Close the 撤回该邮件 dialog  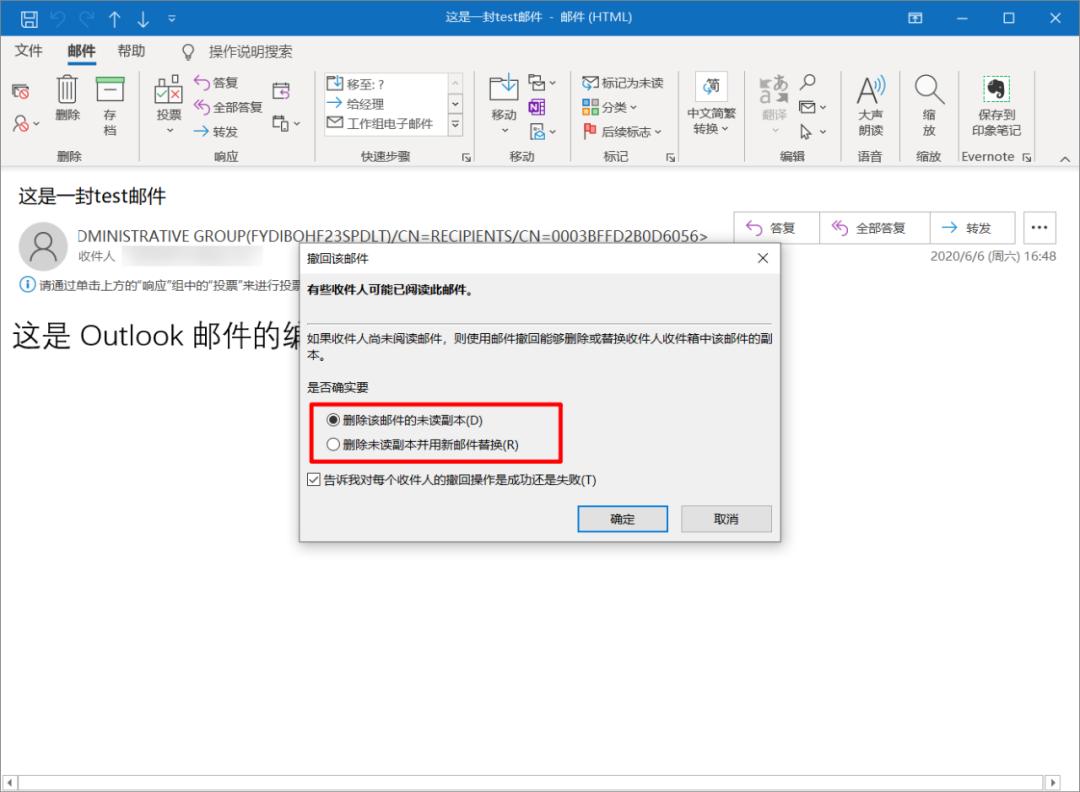762,258
